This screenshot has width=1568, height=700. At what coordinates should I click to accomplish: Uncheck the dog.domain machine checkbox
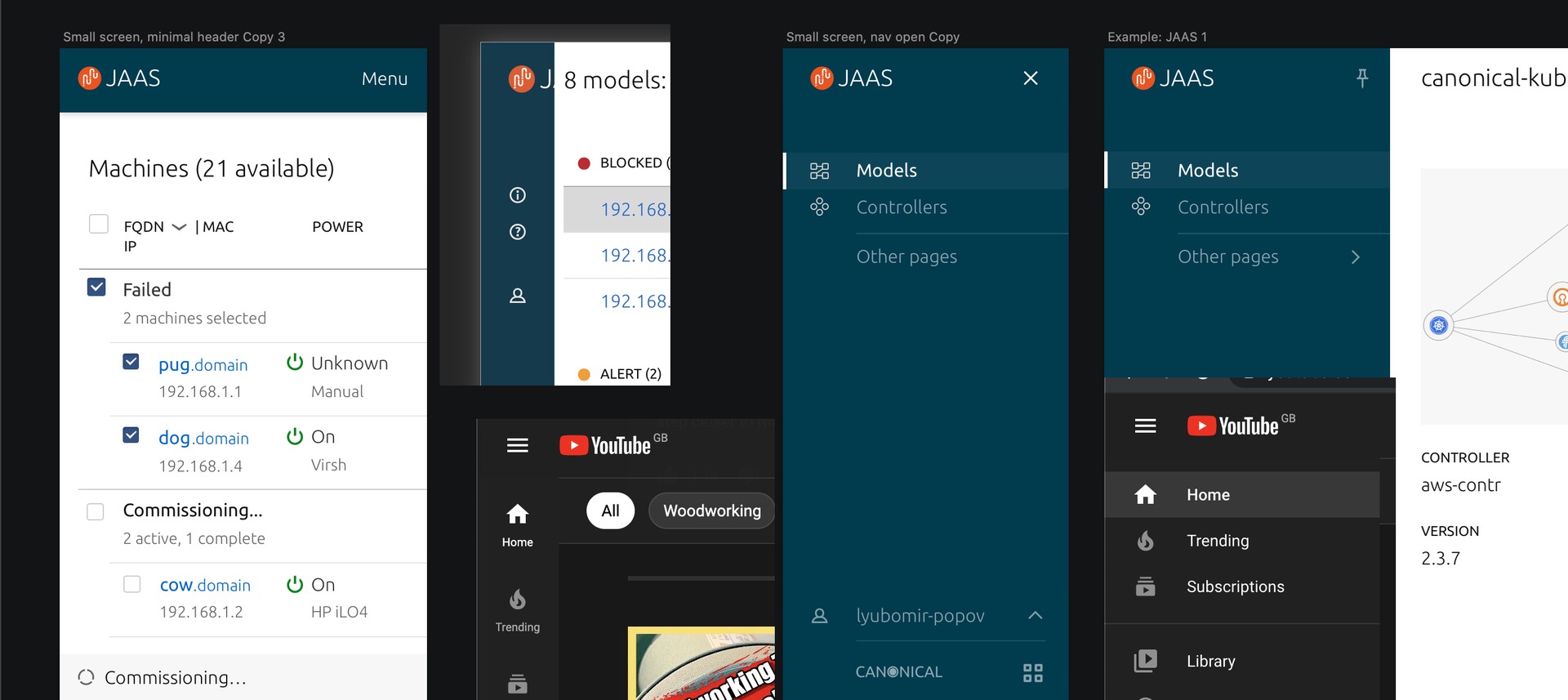[131, 435]
